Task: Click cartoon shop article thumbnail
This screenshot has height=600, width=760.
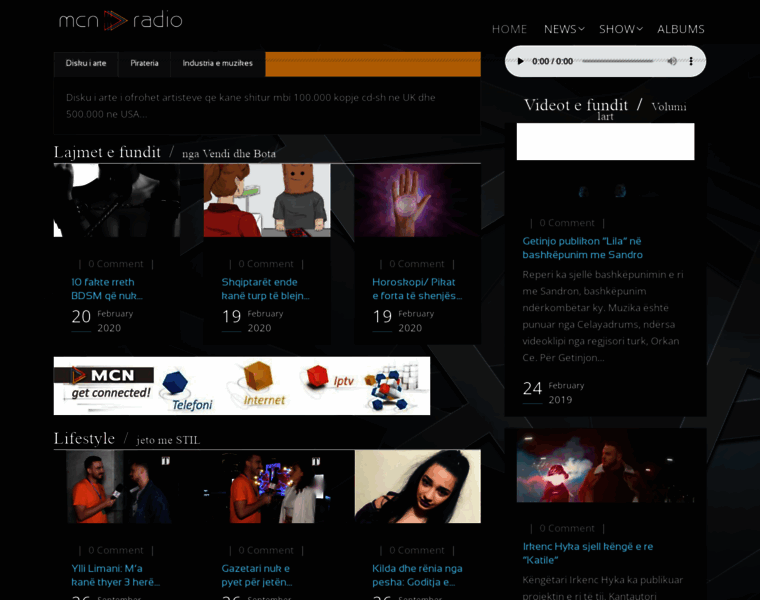Action: pos(267,200)
